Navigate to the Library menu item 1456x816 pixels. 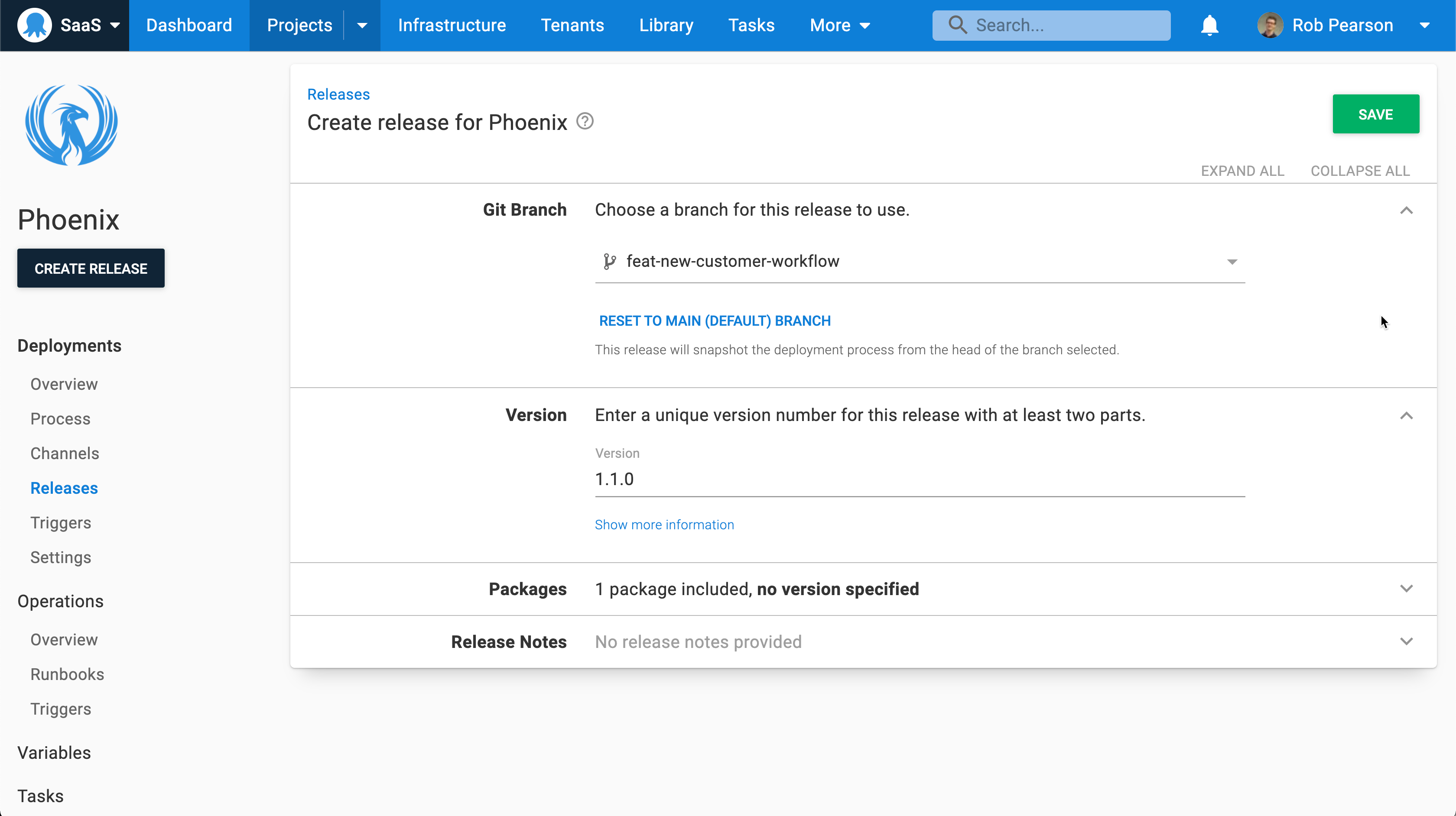pyautogui.click(x=666, y=25)
